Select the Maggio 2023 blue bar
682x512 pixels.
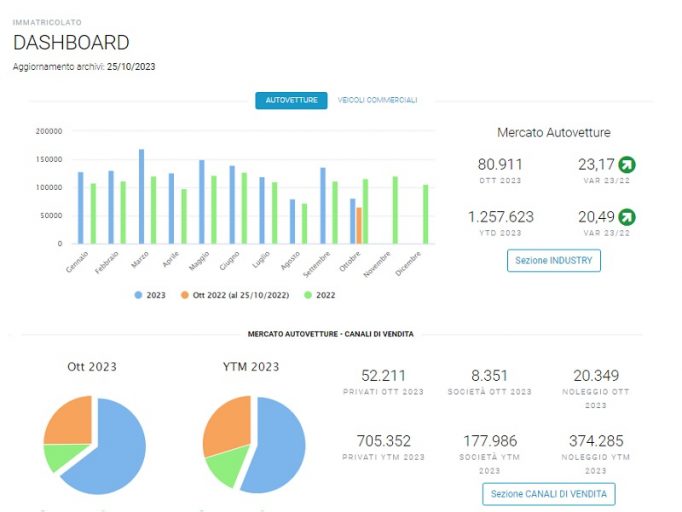(x=202, y=202)
